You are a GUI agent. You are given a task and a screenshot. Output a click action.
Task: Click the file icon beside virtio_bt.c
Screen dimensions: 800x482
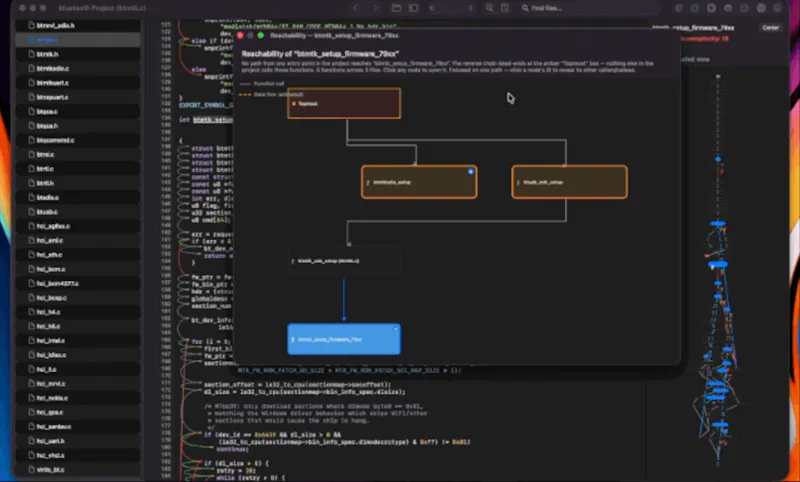tap(31, 469)
